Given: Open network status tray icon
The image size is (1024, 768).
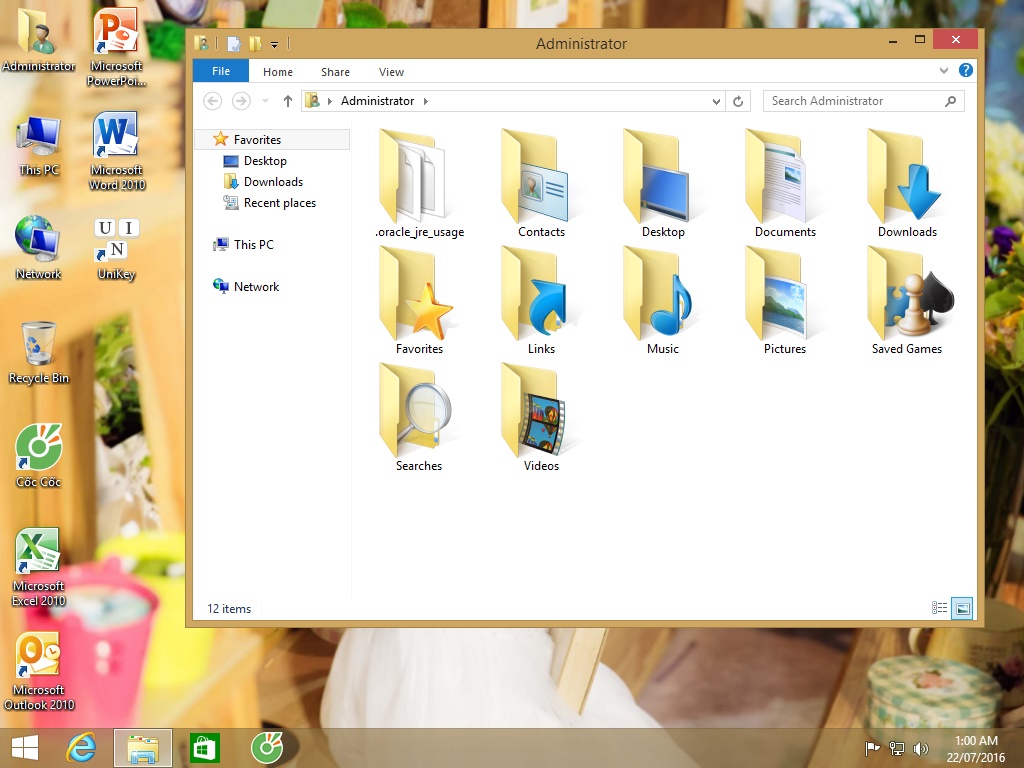Looking at the screenshot, I should point(896,748).
